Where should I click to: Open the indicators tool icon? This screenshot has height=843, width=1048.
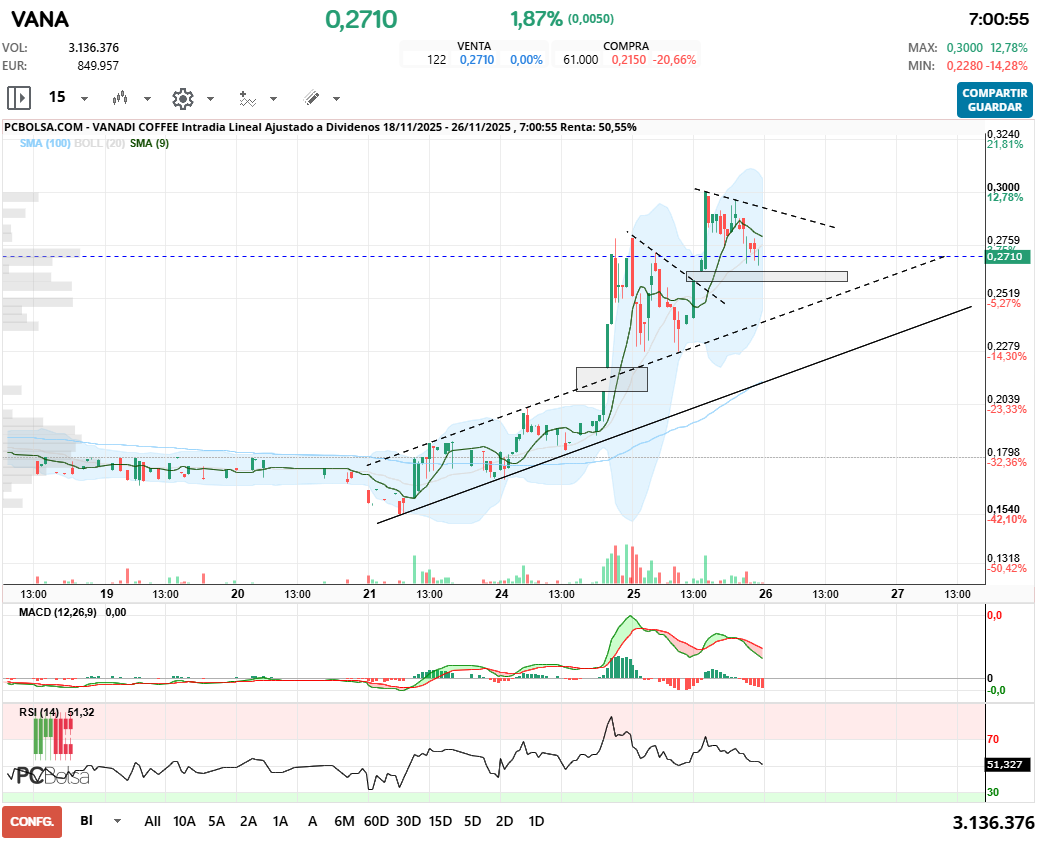247,98
